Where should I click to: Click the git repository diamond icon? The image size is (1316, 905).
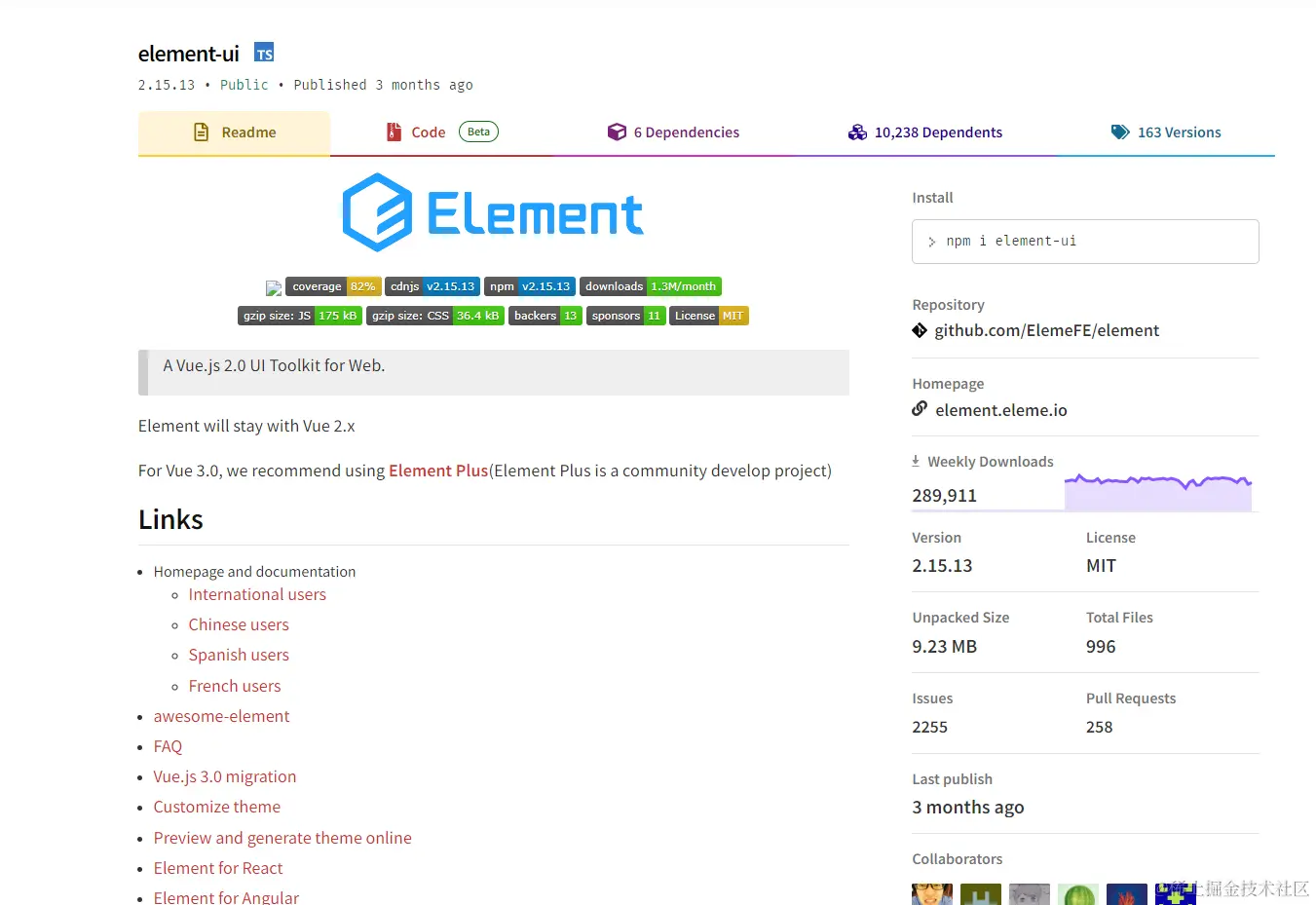tap(920, 330)
